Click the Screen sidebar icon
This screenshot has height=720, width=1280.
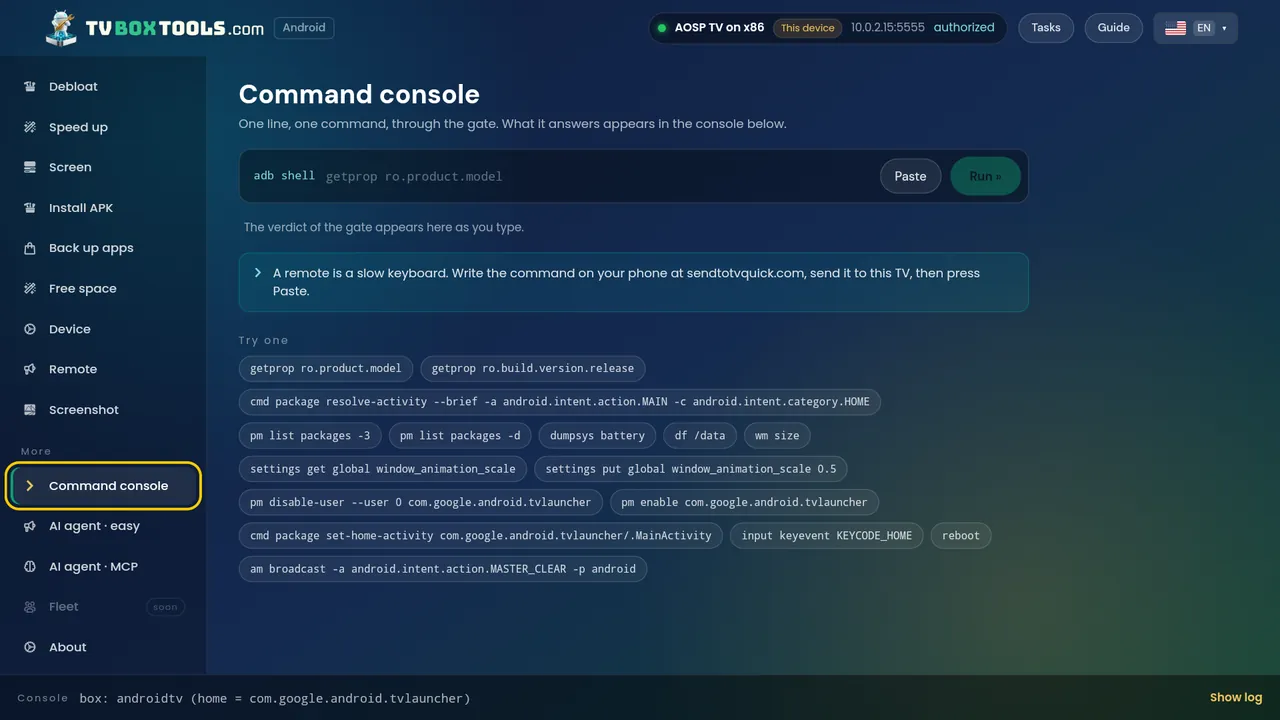tap(30, 167)
